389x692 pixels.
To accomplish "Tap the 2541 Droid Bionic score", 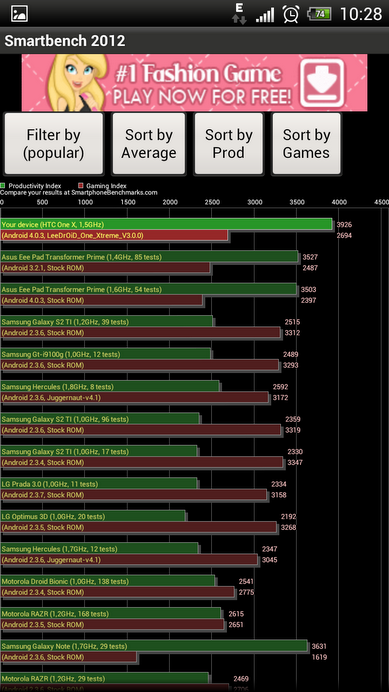I will tap(246, 581).
